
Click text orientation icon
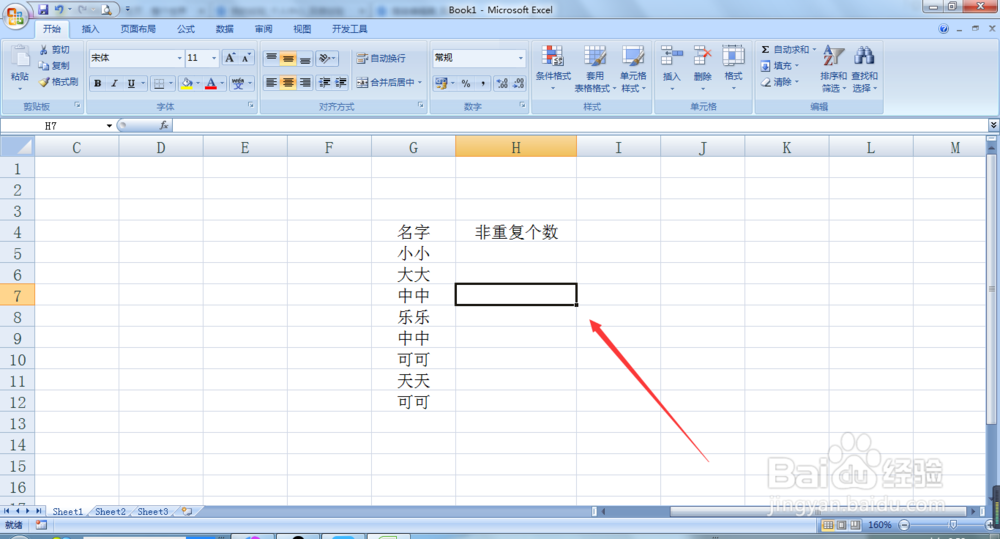click(x=326, y=58)
